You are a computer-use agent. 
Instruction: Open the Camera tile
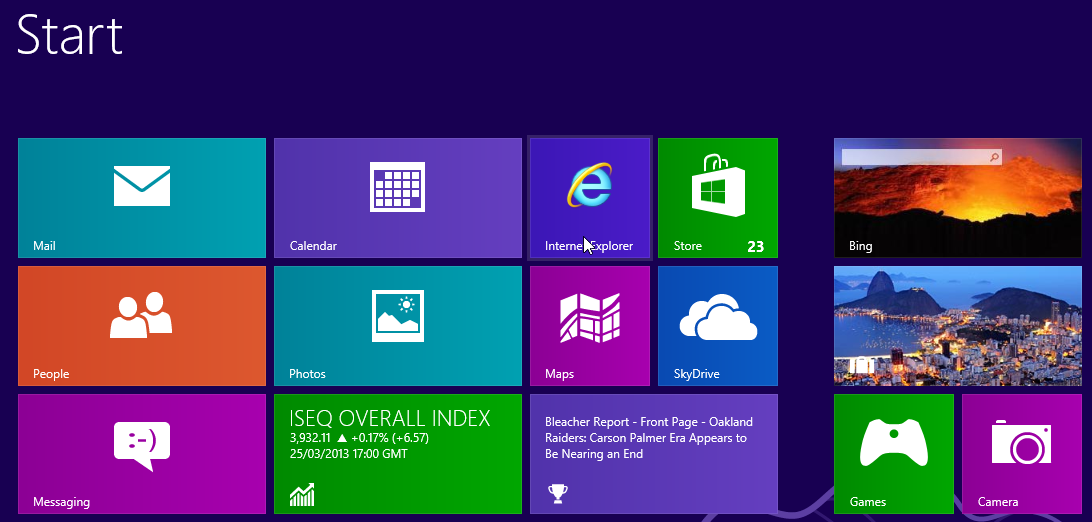click(1022, 454)
